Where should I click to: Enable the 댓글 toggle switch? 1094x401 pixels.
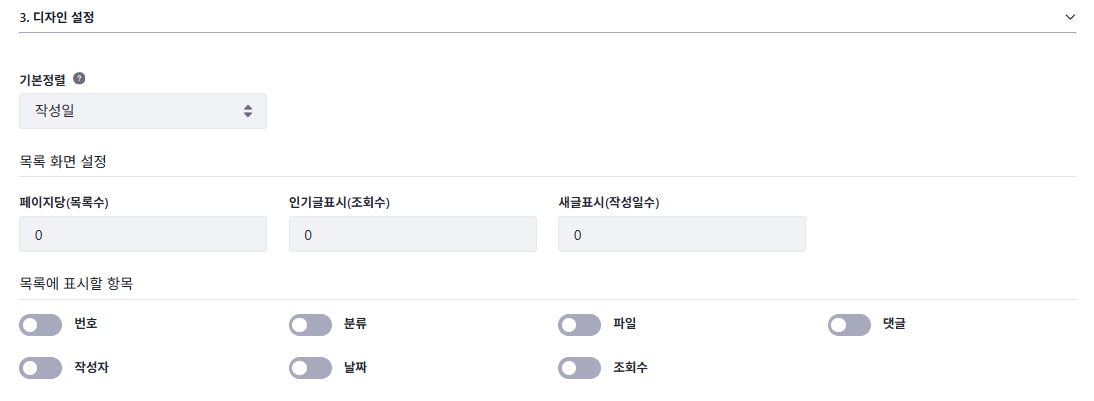[849, 324]
